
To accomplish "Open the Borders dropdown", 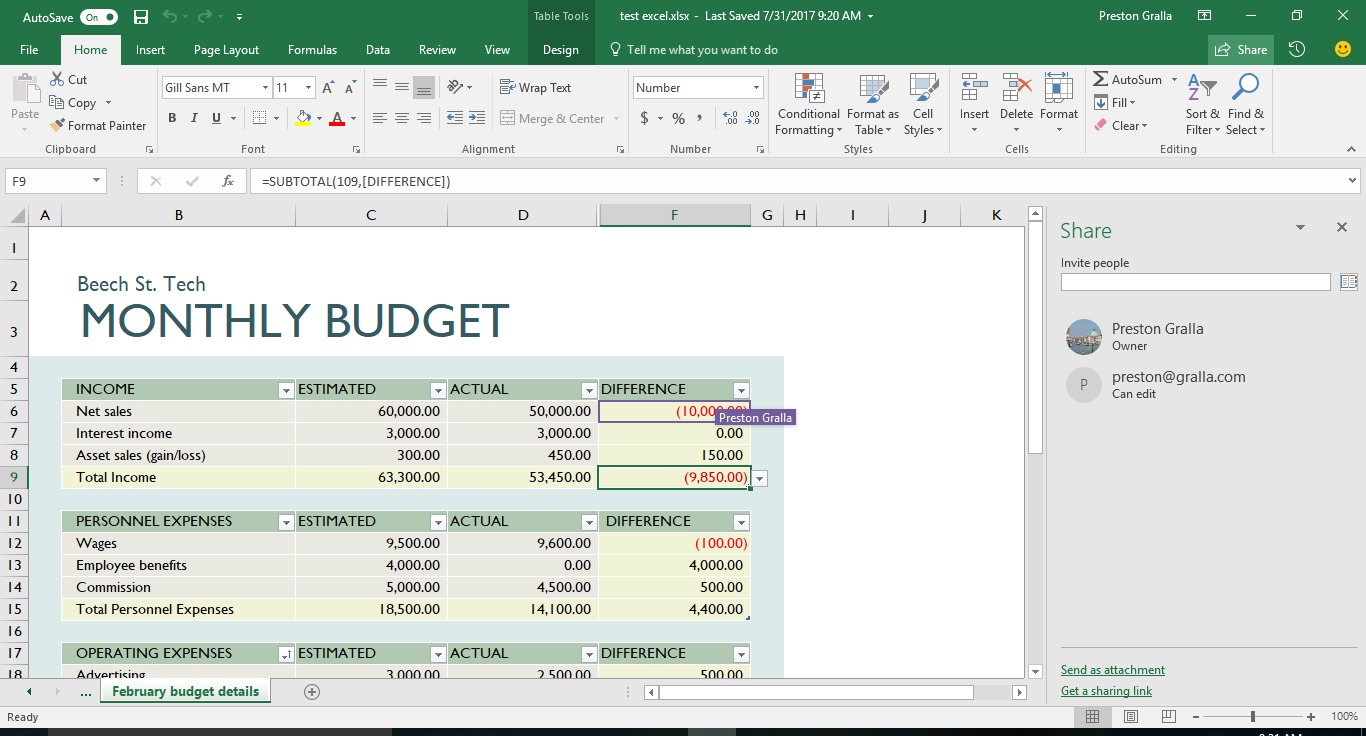I will (277, 118).
